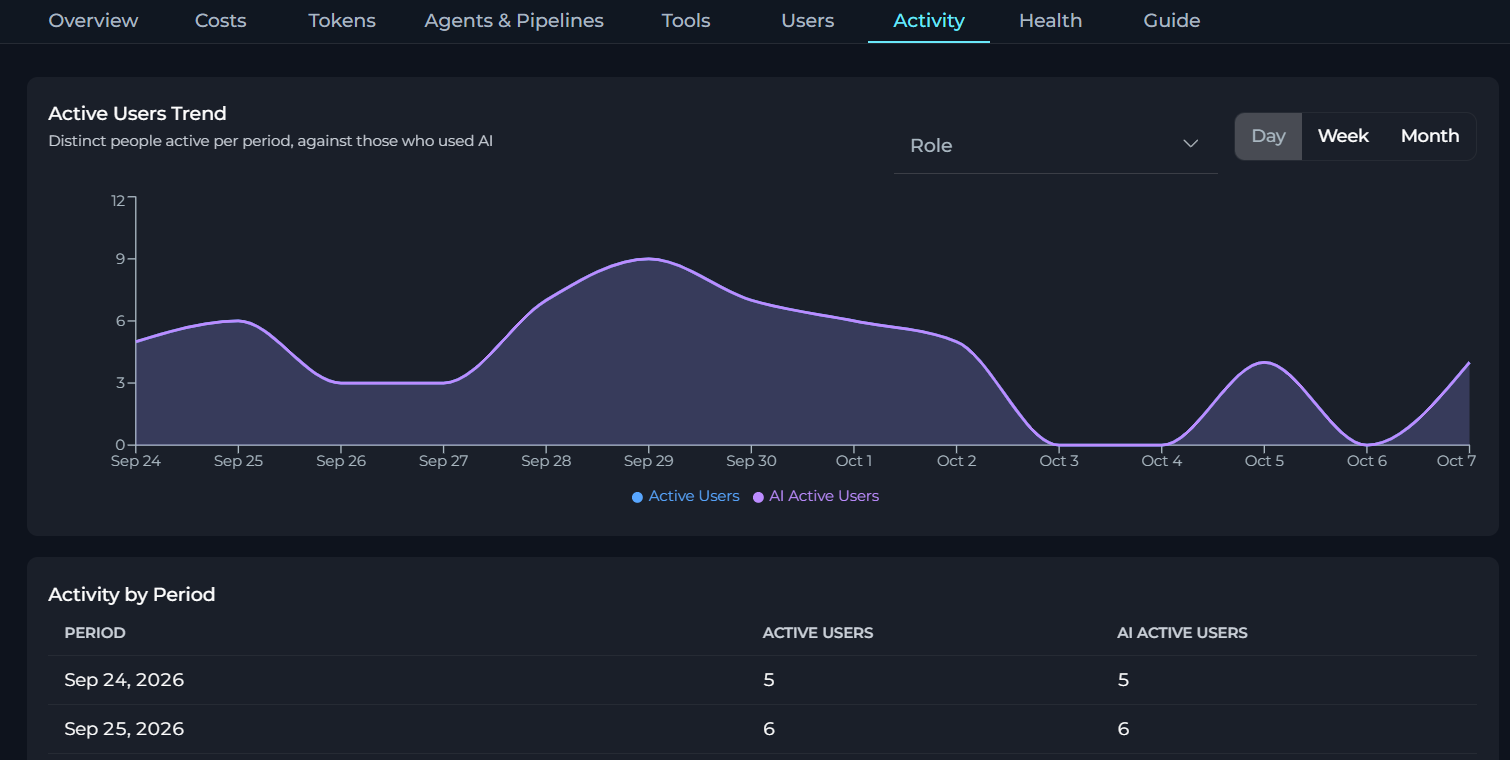Viewport: 1510px width, 760px height.
Task: Select the Tools tab
Action: point(686,20)
